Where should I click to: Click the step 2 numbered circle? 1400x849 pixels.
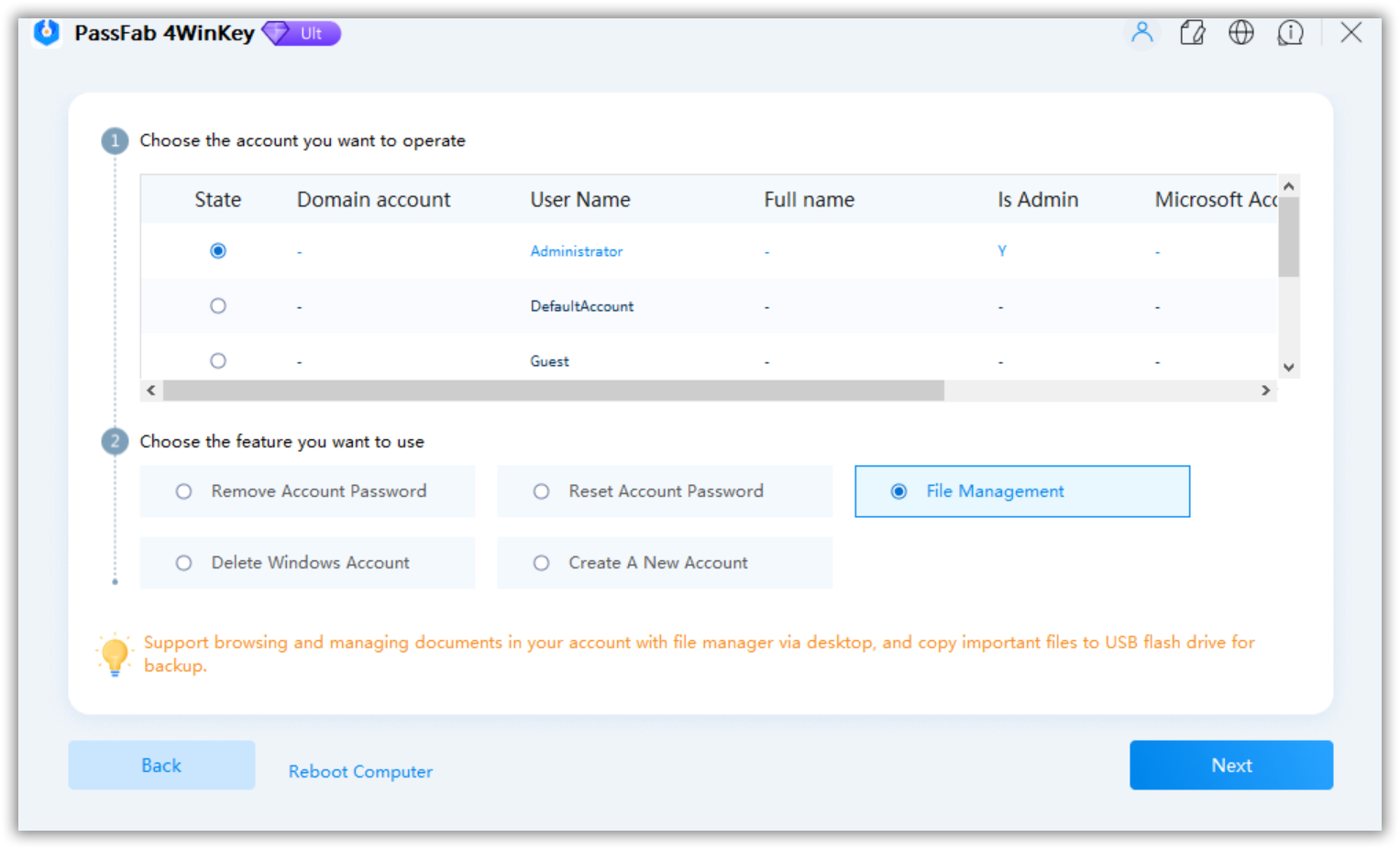[115, 441]
